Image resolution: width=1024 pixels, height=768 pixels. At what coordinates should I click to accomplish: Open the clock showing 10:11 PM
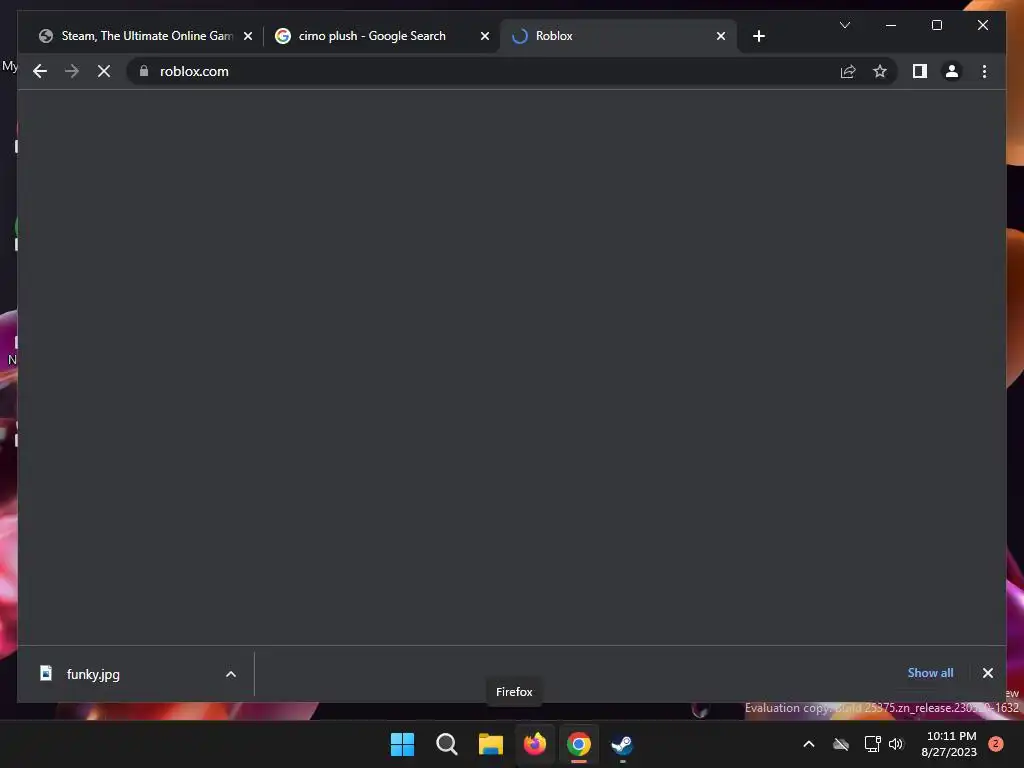coord(950,744)
